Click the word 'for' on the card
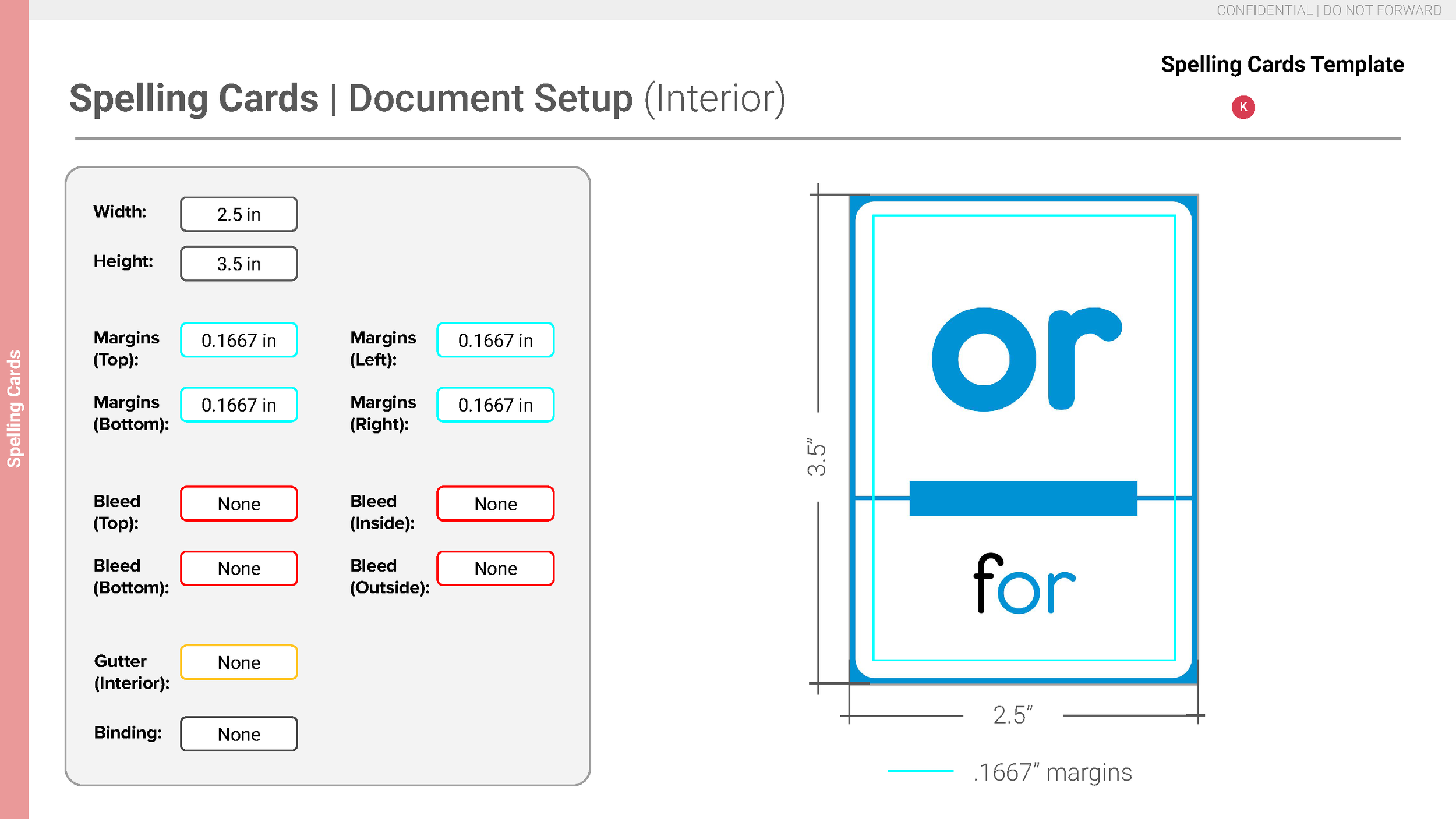 point(1024,583)
